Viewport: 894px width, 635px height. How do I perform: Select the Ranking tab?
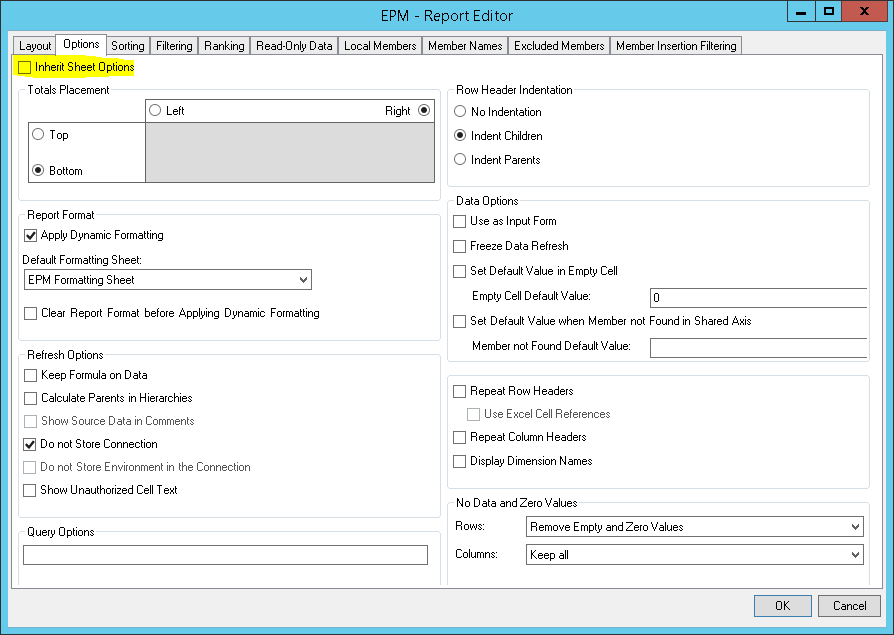(224, 45)
